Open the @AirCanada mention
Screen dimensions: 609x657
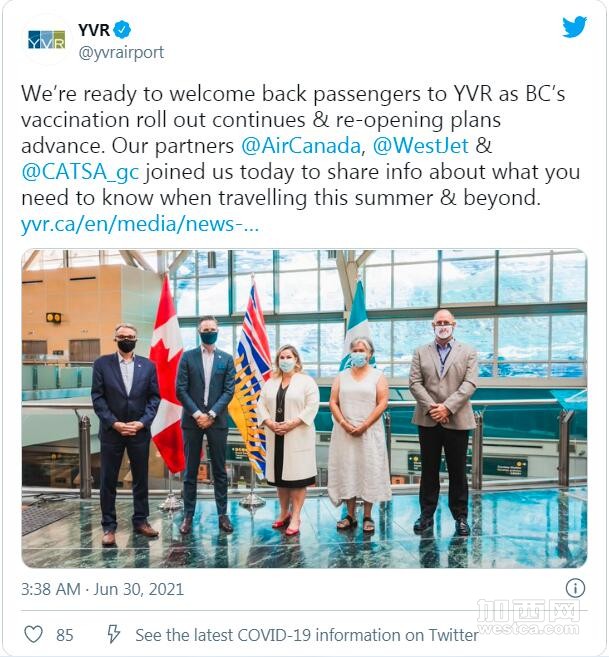(301, 146)
